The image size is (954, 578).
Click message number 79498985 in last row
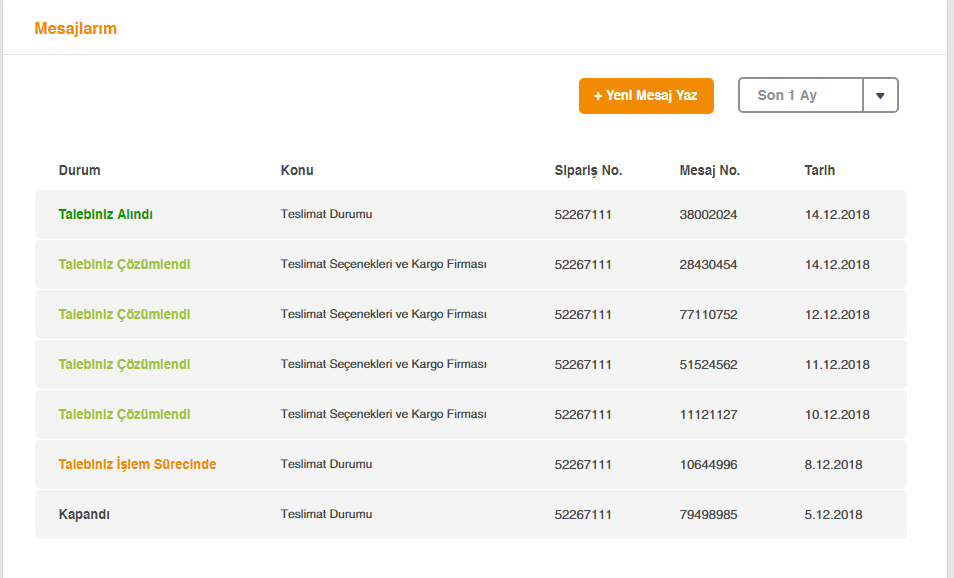click(708, 514)
